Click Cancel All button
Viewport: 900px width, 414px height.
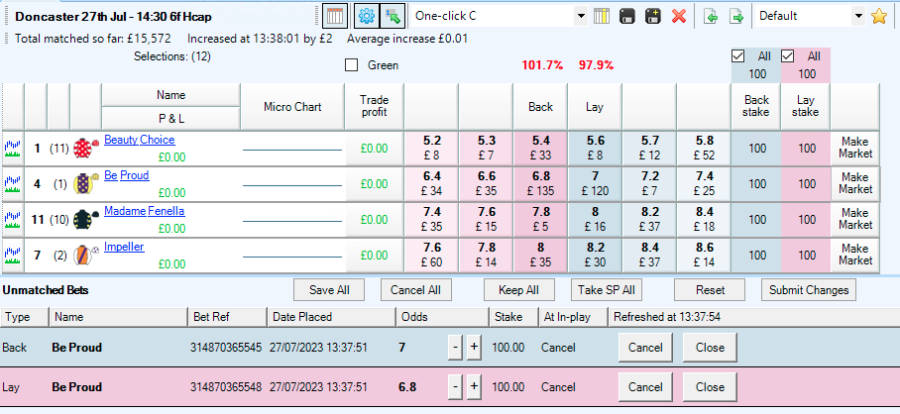click(416, 290)
